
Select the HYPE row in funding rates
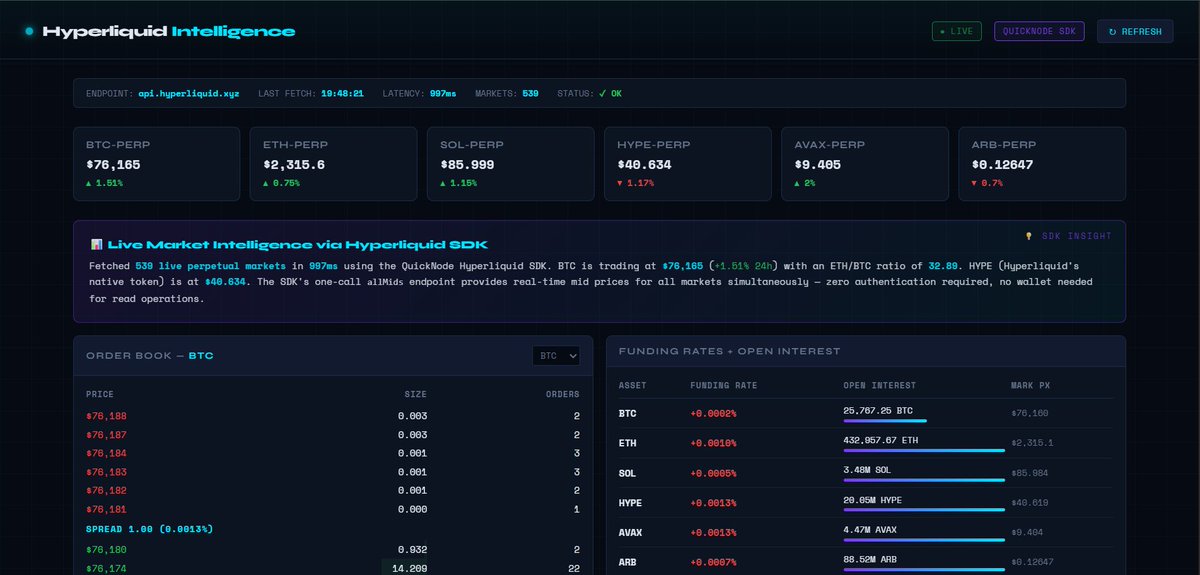coord(866,503)
